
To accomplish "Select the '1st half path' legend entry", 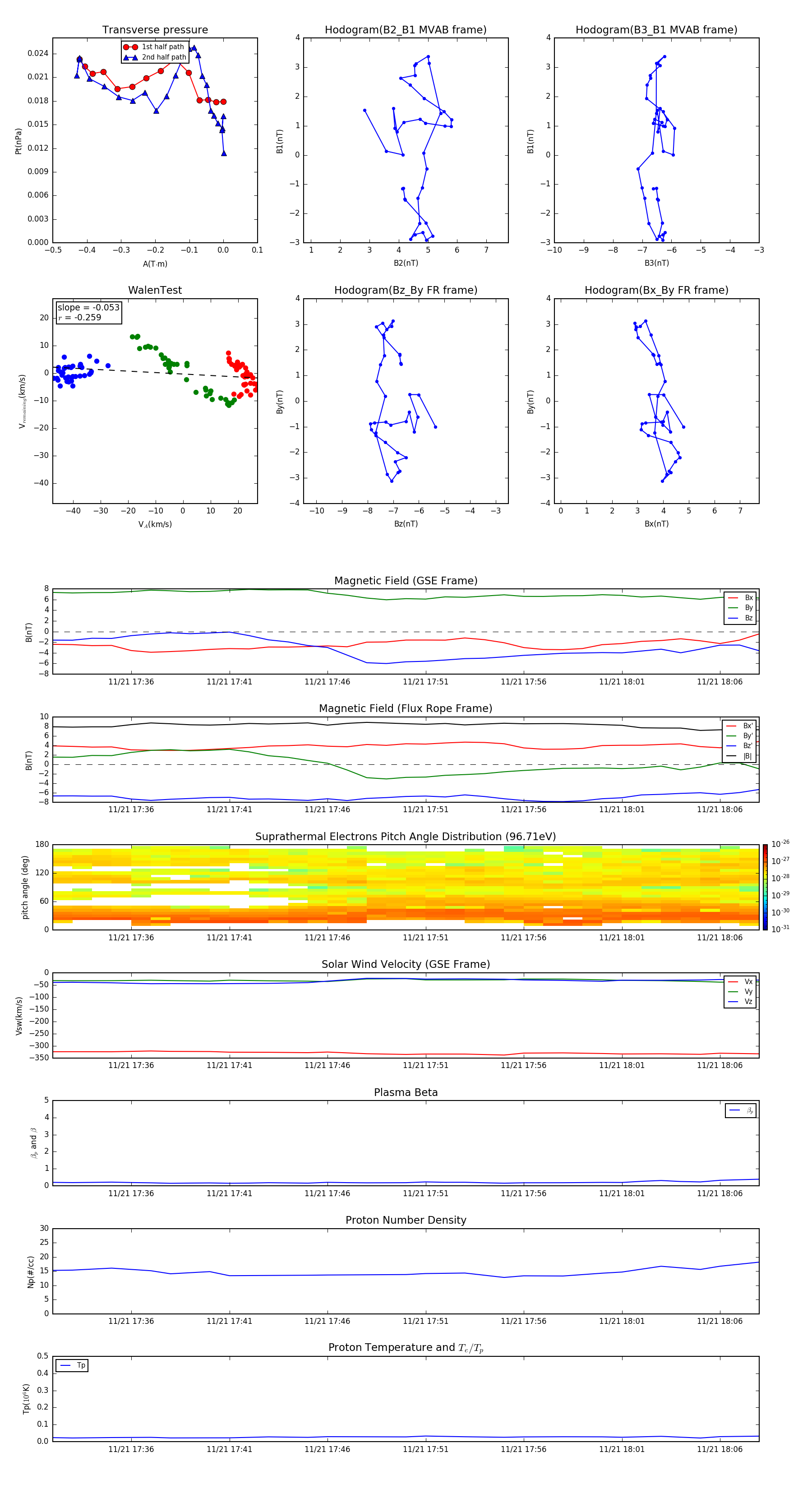I will [154, 47].
